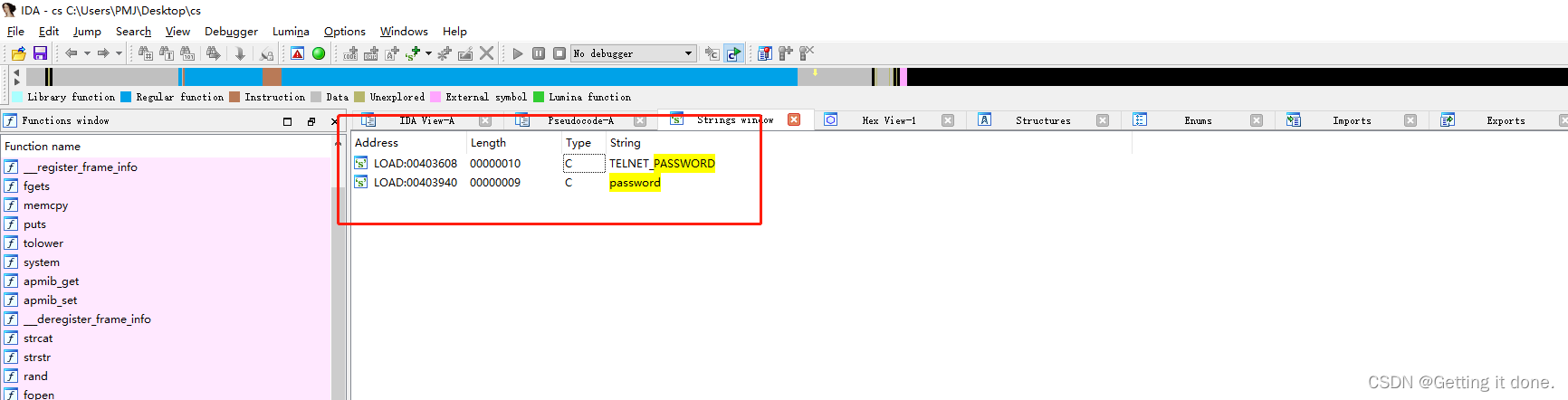This screenshot has height=400, width=1568.
Task: Click the open file folder icon
Action: click(x=18, y=53)
